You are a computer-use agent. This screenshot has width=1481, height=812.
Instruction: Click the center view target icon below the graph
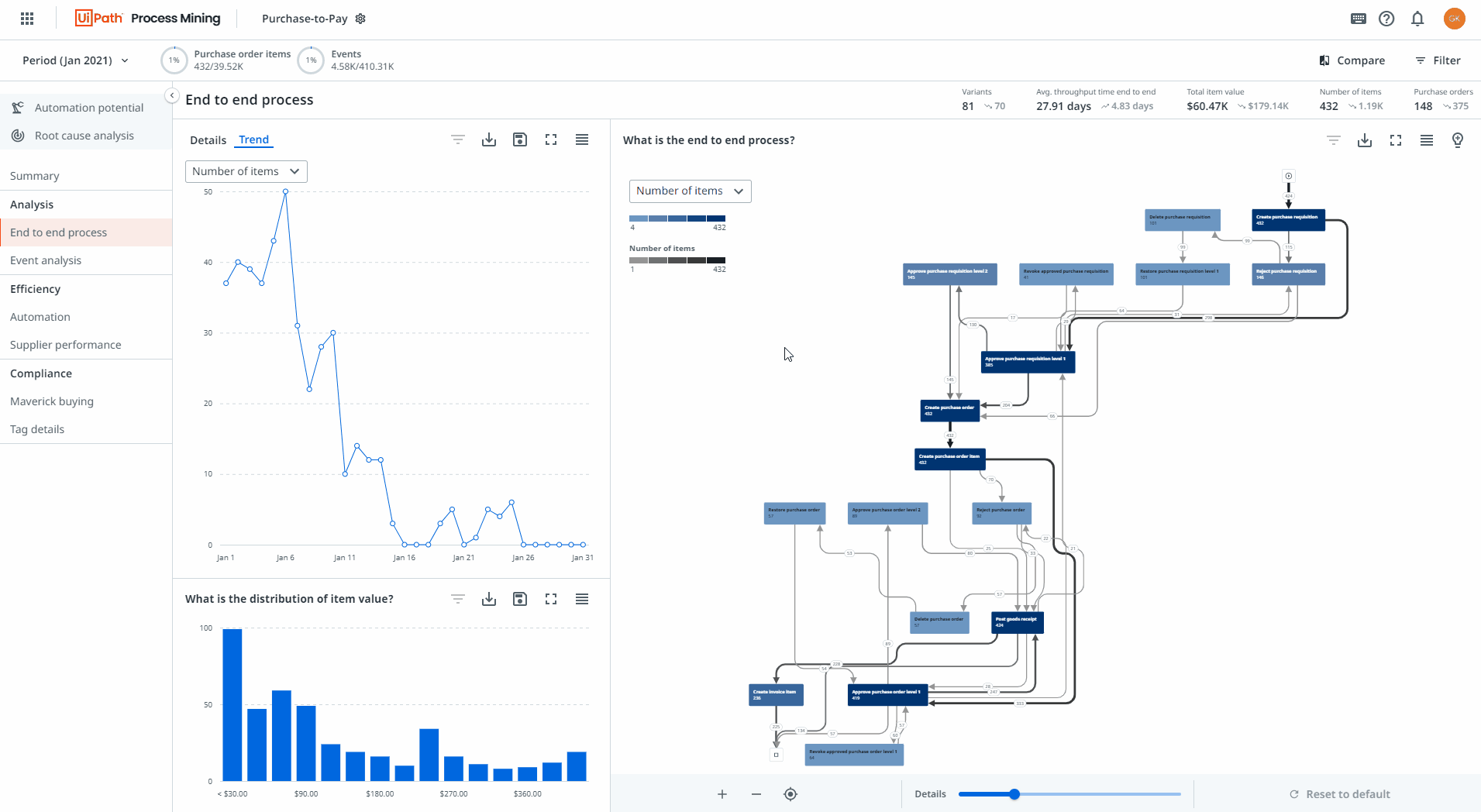[x=790, y=793]
